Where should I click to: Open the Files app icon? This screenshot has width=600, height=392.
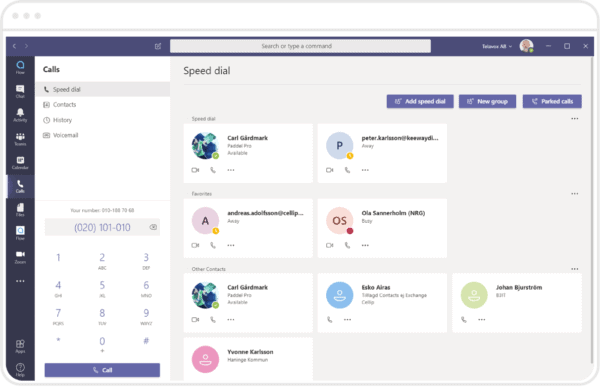(x=20, y=210)
